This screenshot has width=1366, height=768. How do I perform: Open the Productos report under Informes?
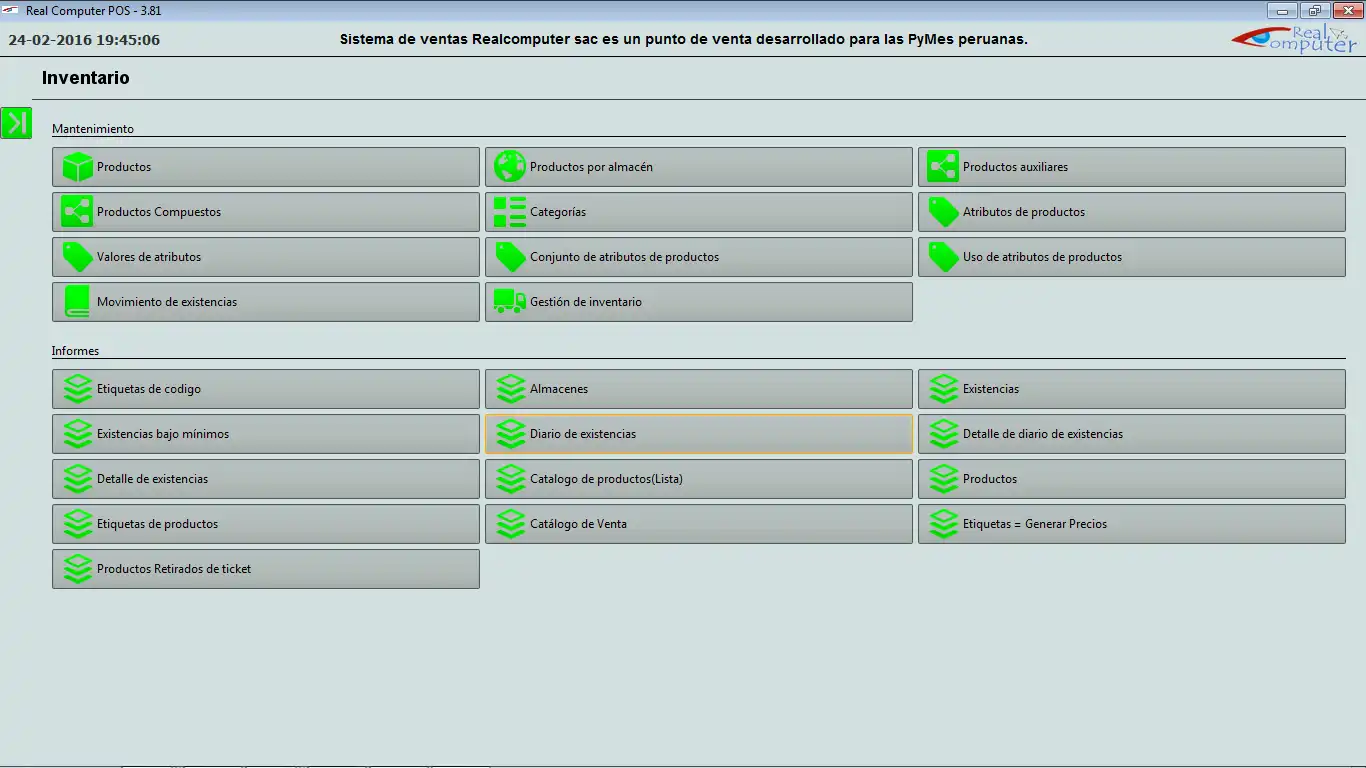1132,479
